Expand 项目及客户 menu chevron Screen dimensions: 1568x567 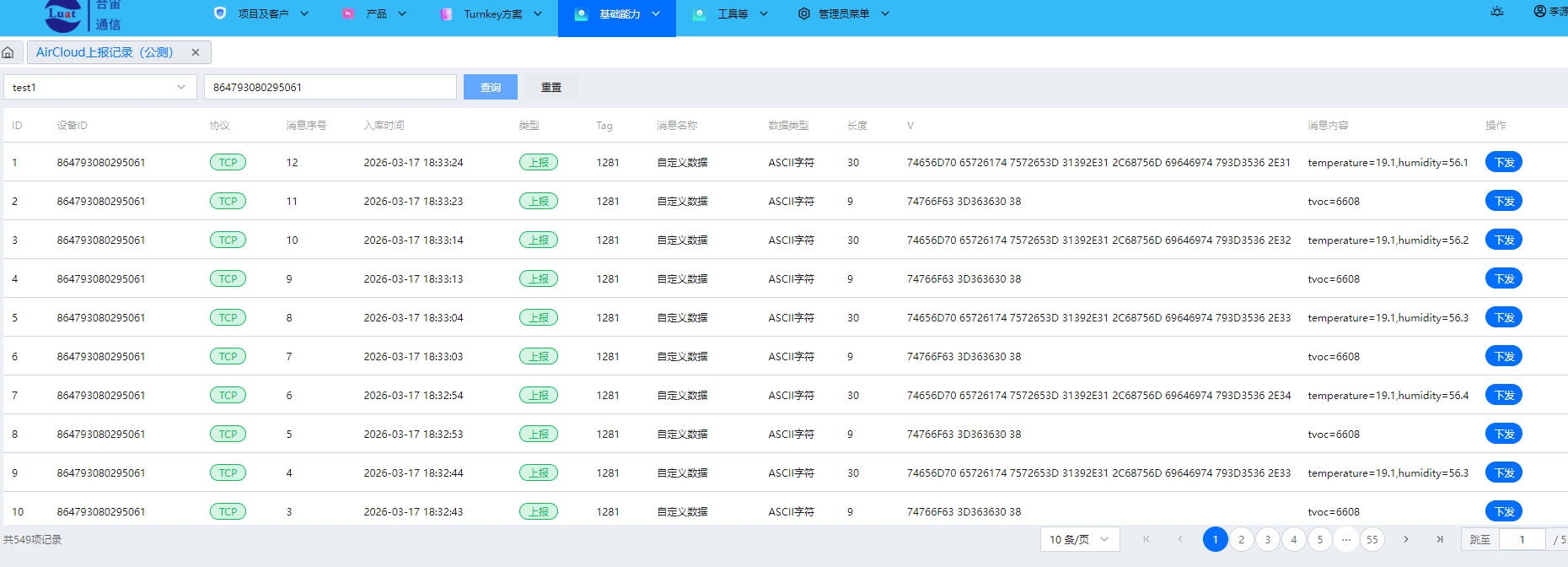coord(304,13)
